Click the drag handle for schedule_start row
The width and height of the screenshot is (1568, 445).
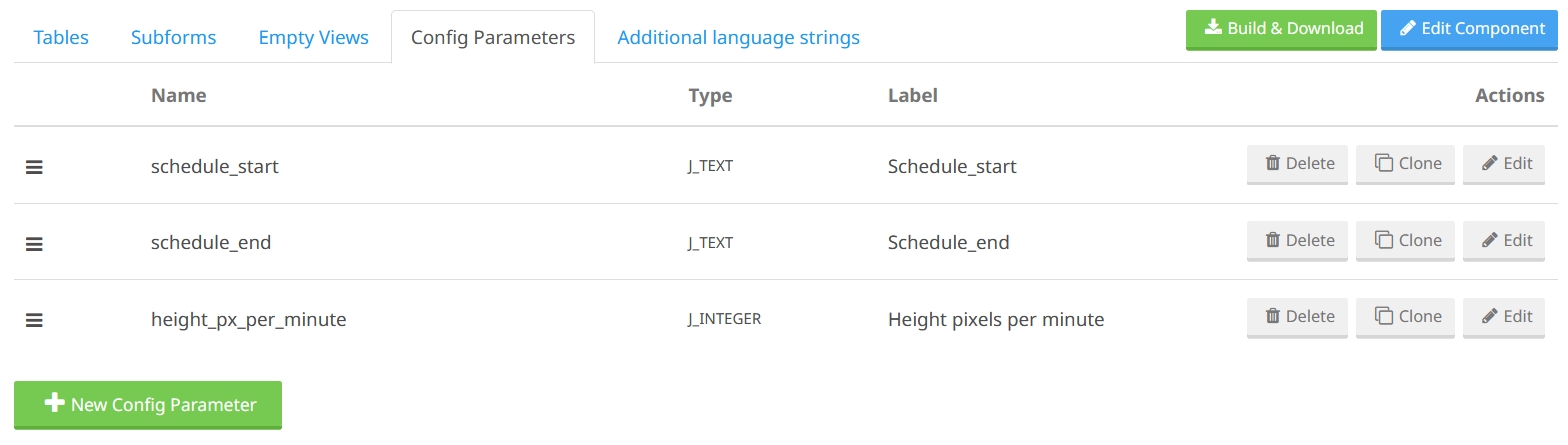pyautogui.click(x=34, y=167)
